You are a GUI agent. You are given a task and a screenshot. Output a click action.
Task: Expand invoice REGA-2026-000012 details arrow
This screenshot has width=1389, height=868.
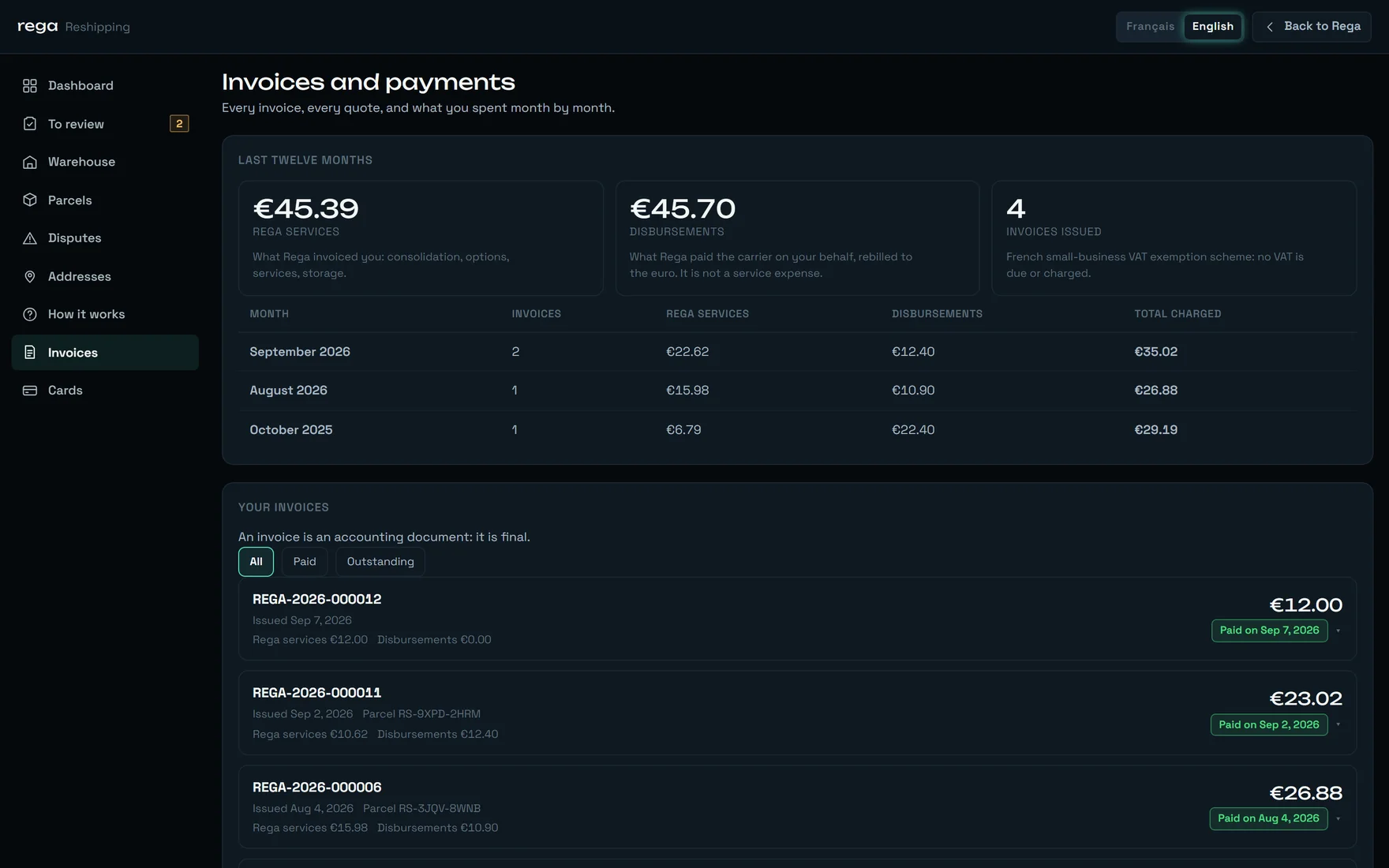click(x=1338, y=630)
